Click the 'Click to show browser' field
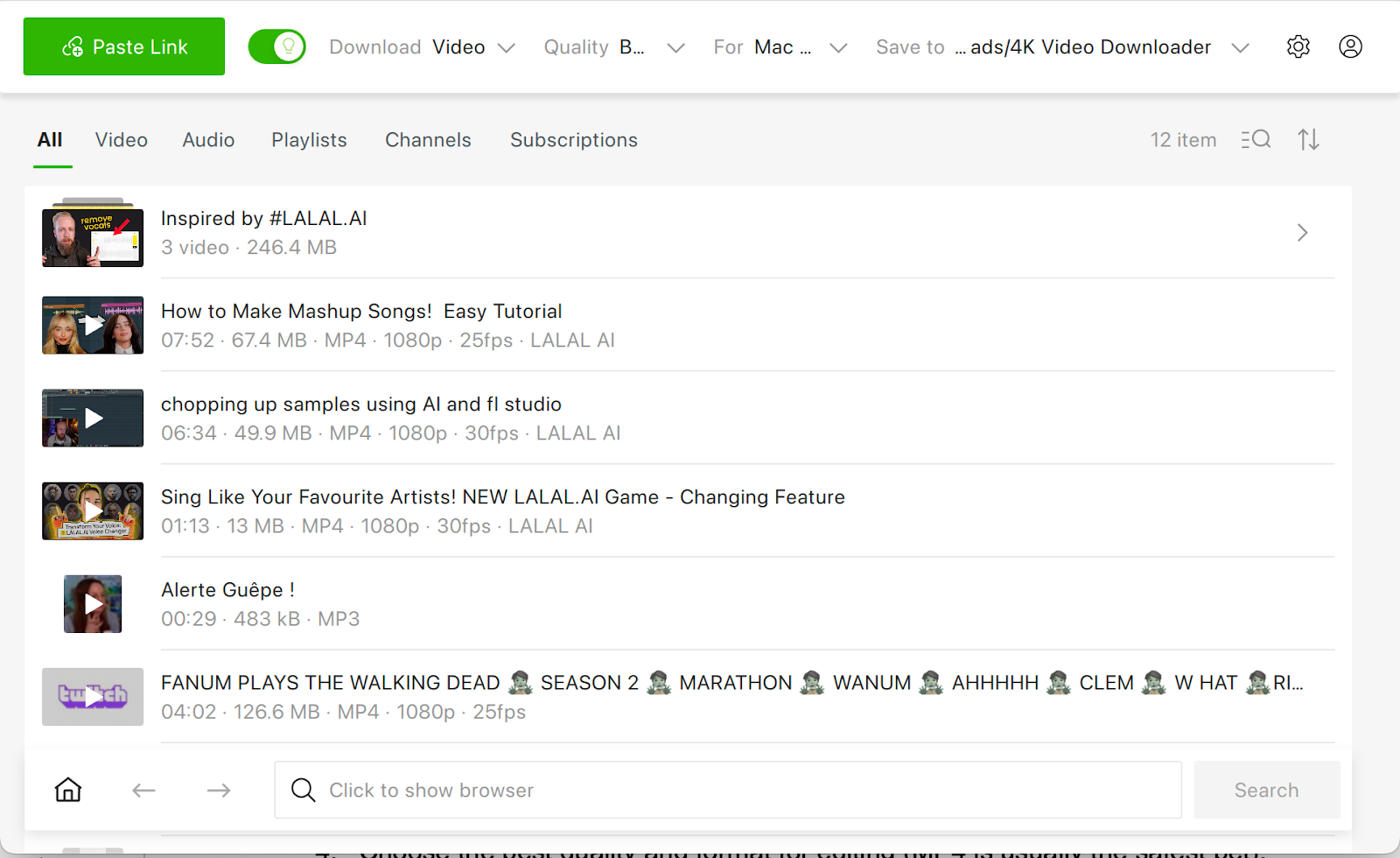This screenshot has width=1400, height=858. pyautogui.click(x=728, y=790)
